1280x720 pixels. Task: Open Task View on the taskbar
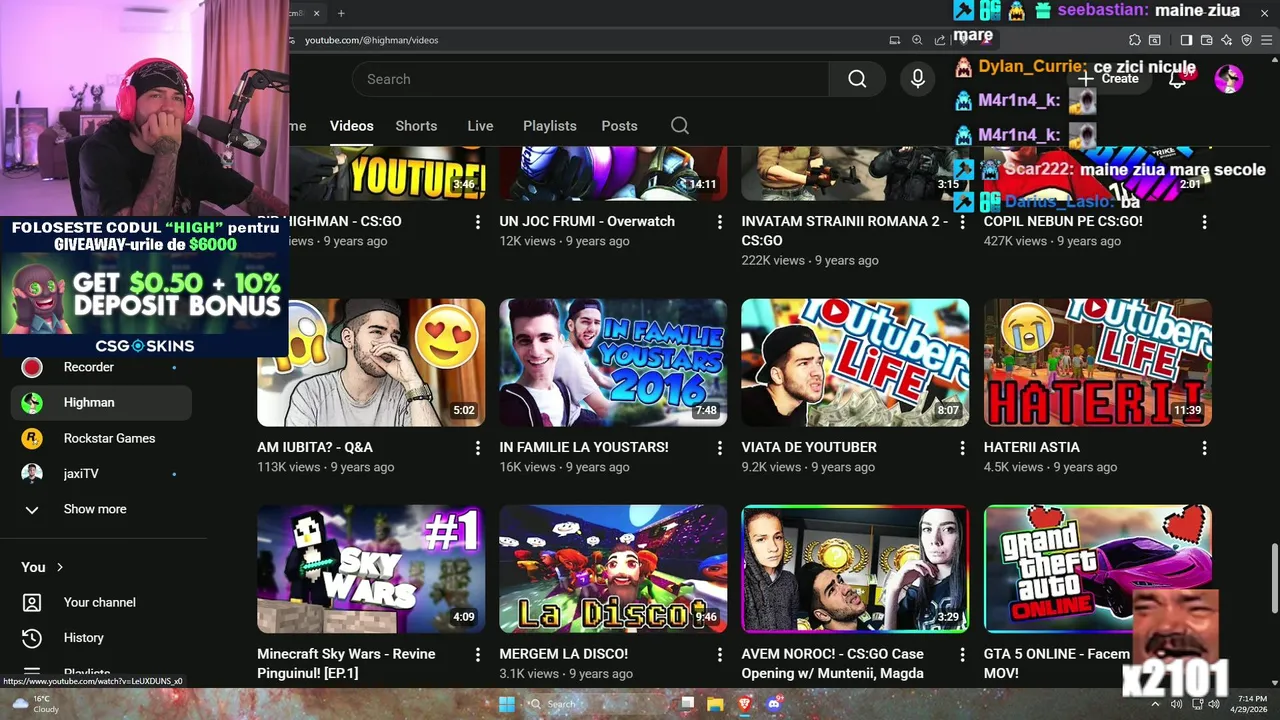tap(688, 704)
